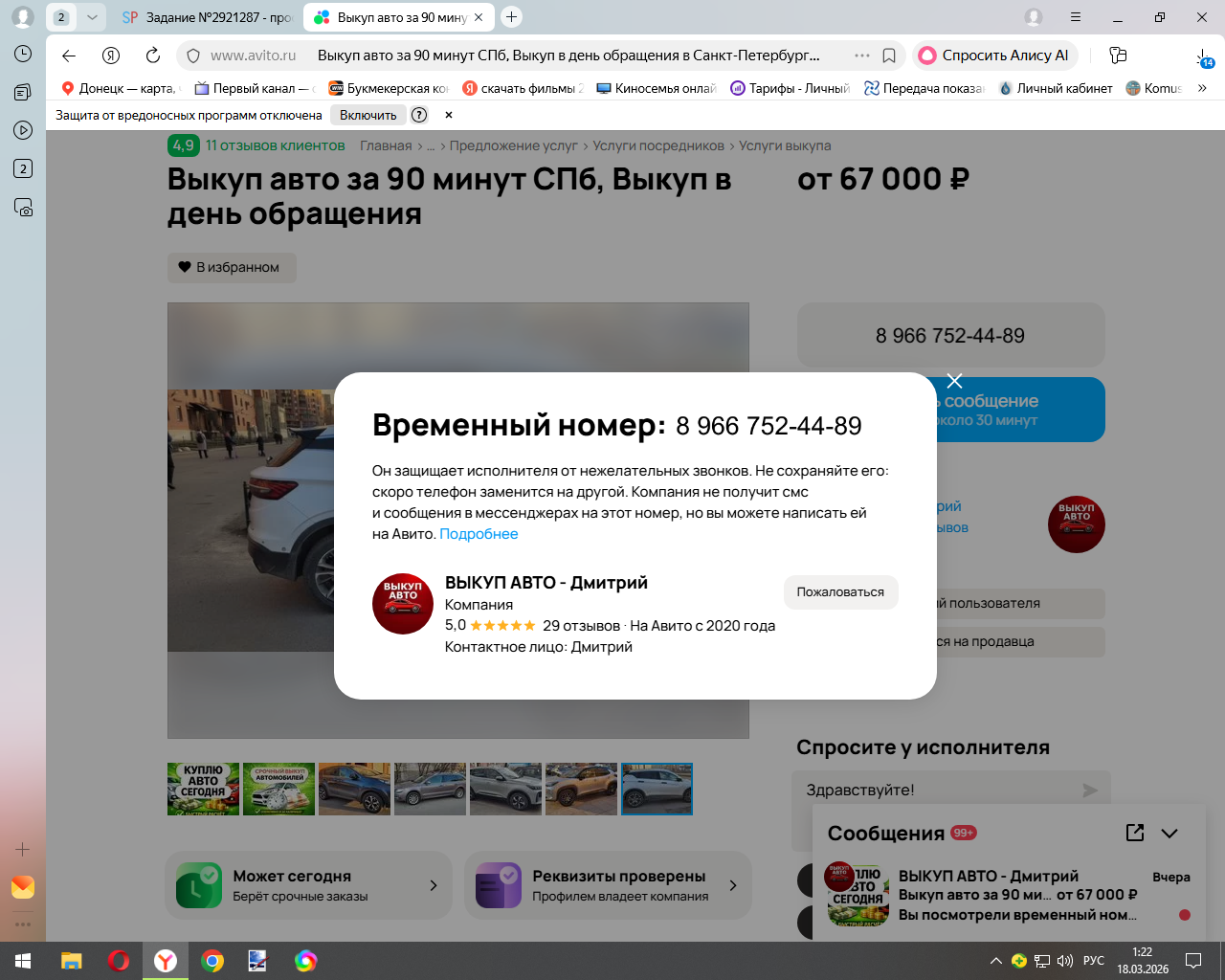Open the mail icon in the sidebar
Screen dimensions: 1225x980
click(23, 887)
